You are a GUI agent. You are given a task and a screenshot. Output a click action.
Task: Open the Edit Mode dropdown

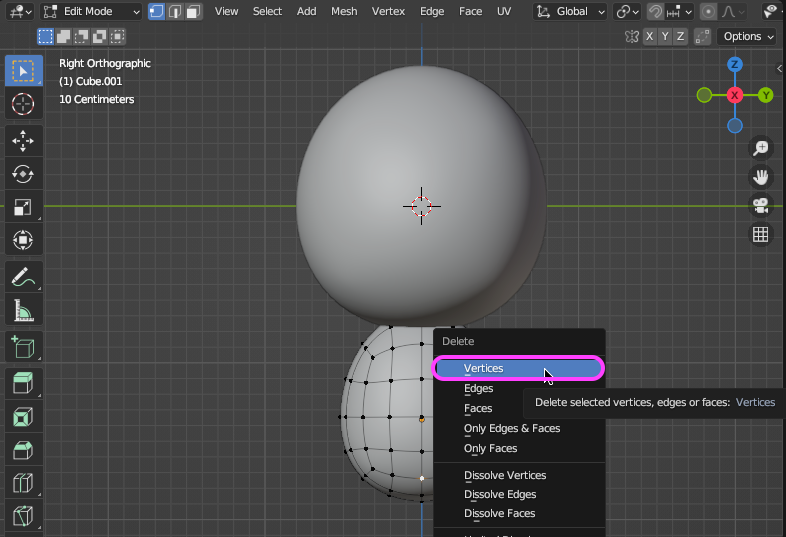click(92, 12)
